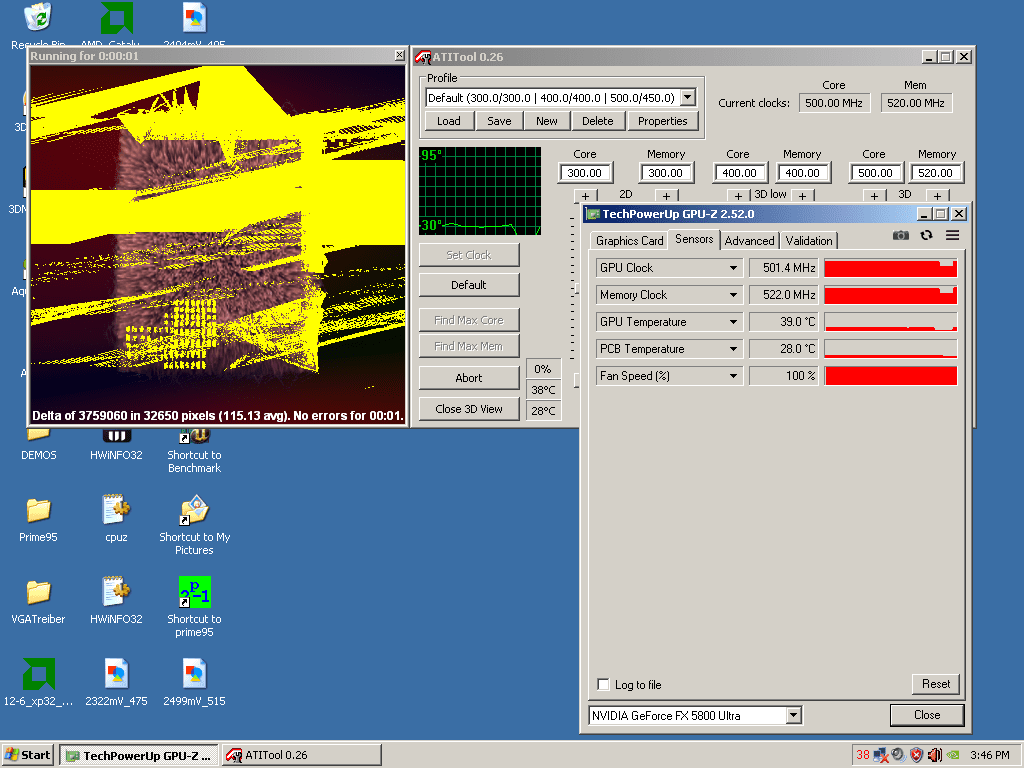Click the 2D Core 300.00 field
Image resolution: width=1024 pixels, height=768 pixels.
coord(585,173)
